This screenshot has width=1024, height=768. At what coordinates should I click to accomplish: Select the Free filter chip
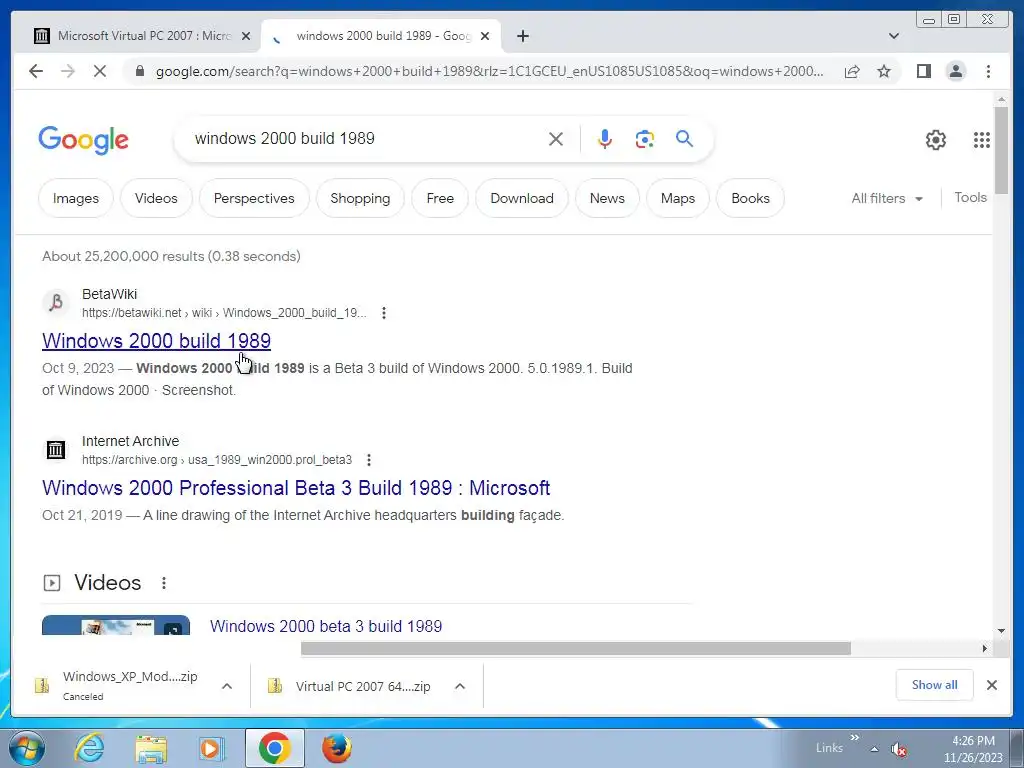(x=440, y=198)
